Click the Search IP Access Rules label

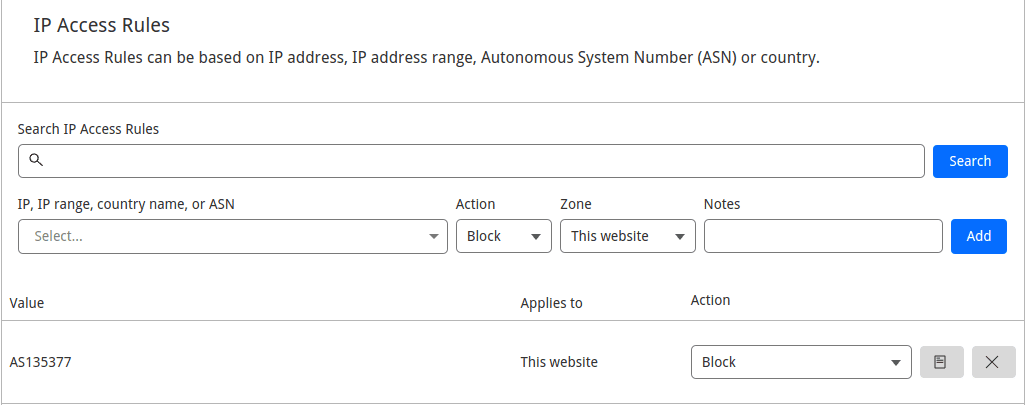[x=88, y=129]
